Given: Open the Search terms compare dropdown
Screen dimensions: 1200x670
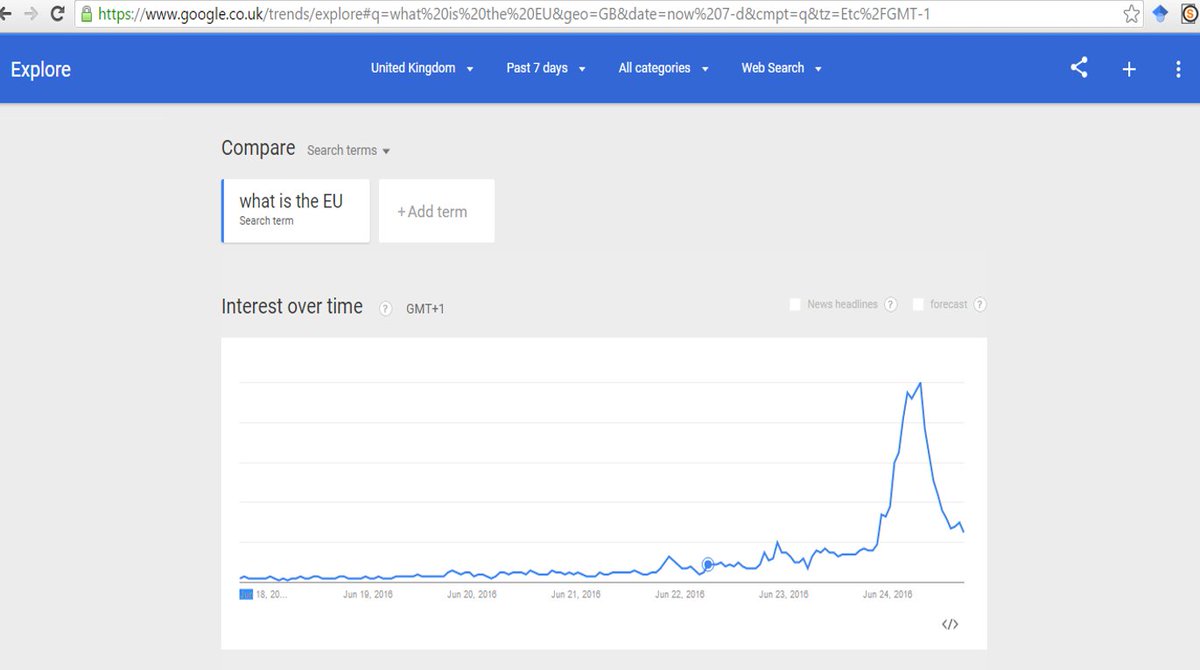Looking at the screenshot, I should click(x=348, y=150).
